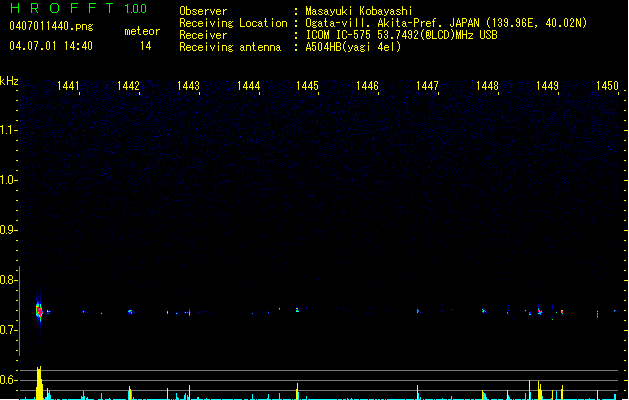Click the tallest yellow intensity bar at bottom left
Image resolution: width=629 pixels, height=400 pixels.
click(39, 383)
